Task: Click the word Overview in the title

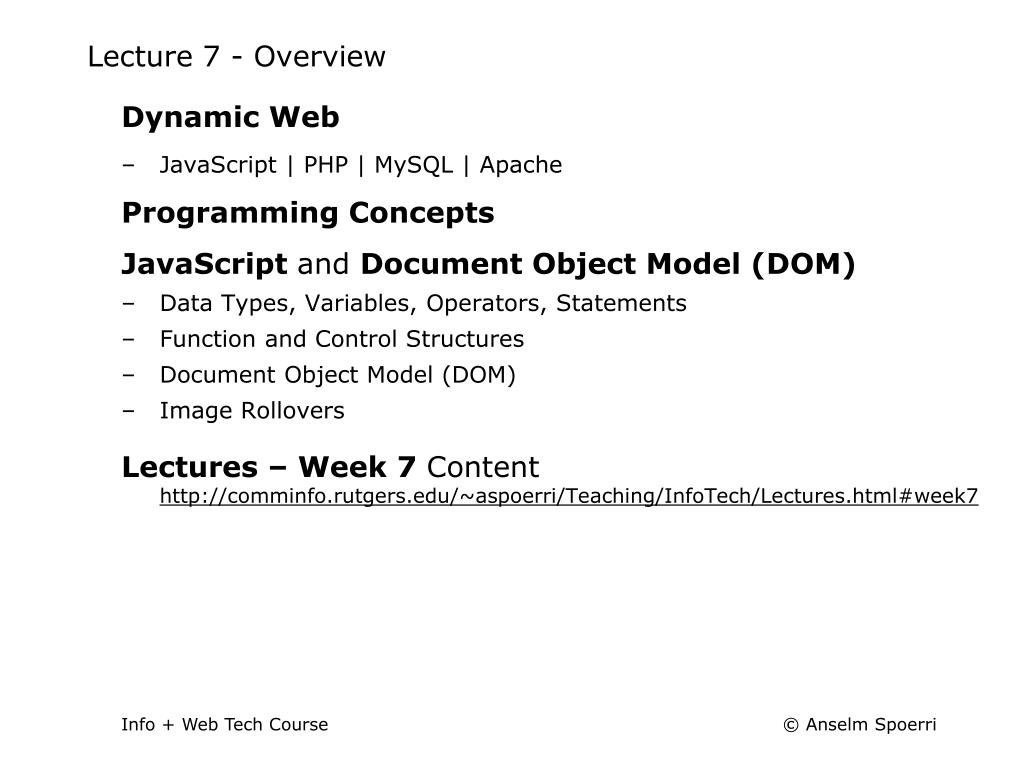Action: [x=319, y=57]
